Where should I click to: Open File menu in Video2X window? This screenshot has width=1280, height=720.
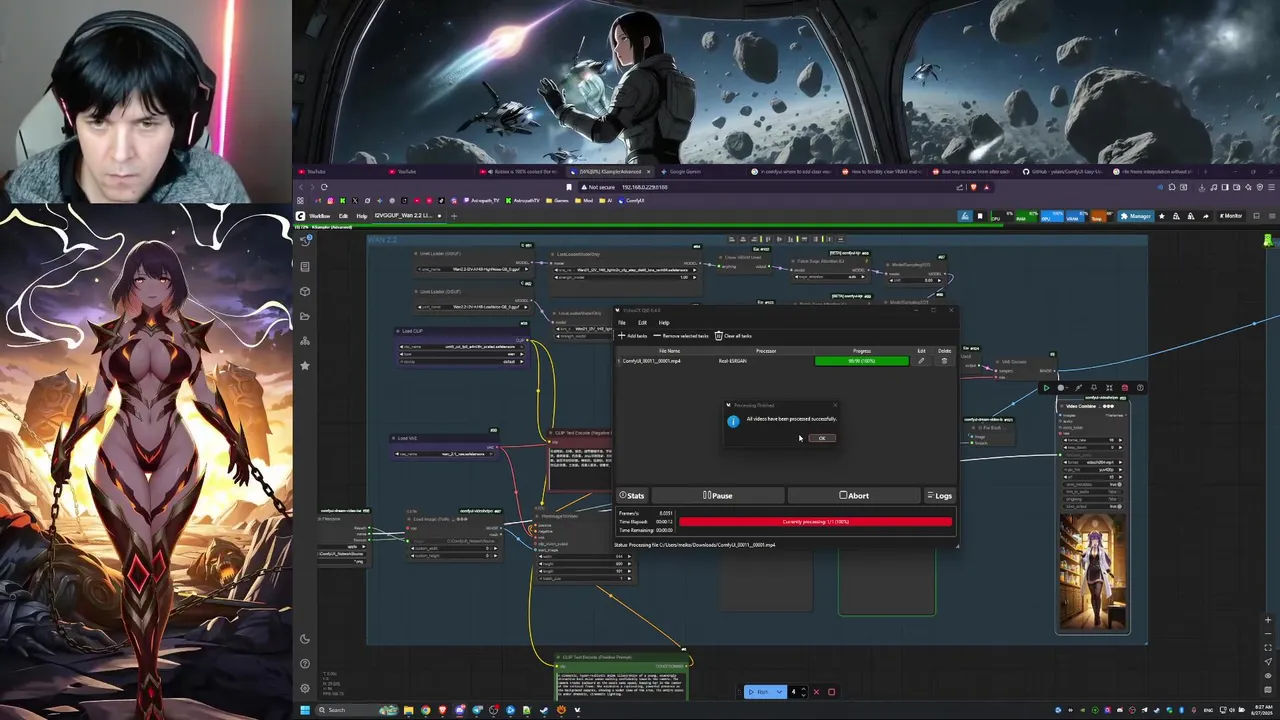pos(622,323)
